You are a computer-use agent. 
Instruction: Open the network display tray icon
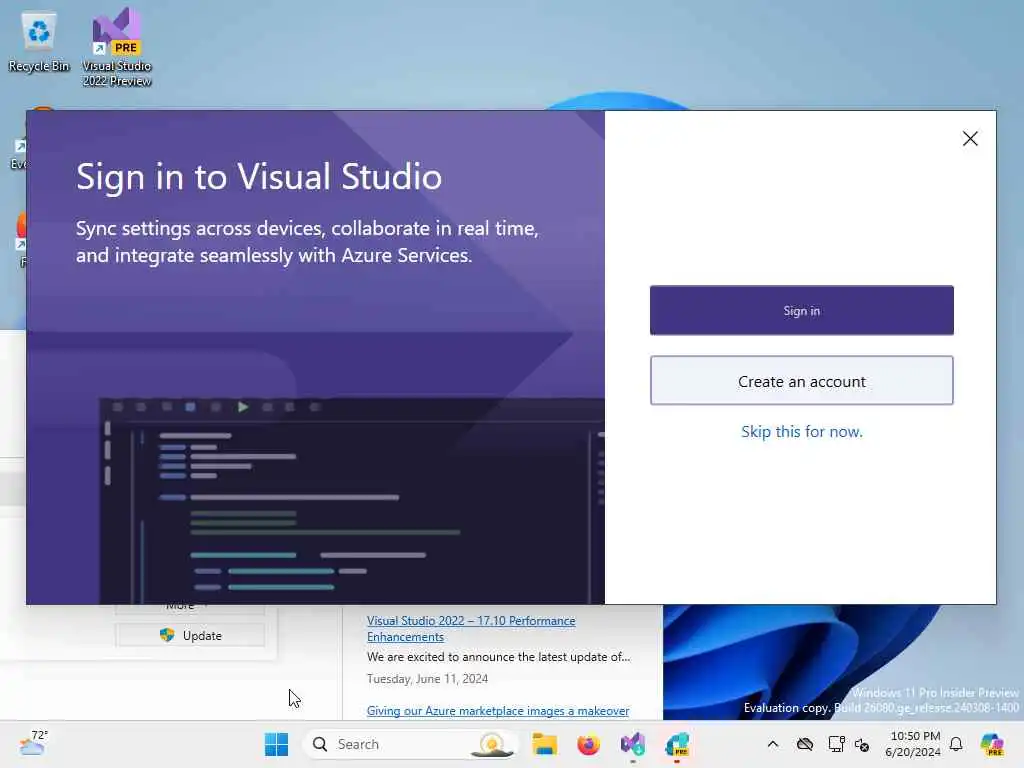click(x=837, y=744)
